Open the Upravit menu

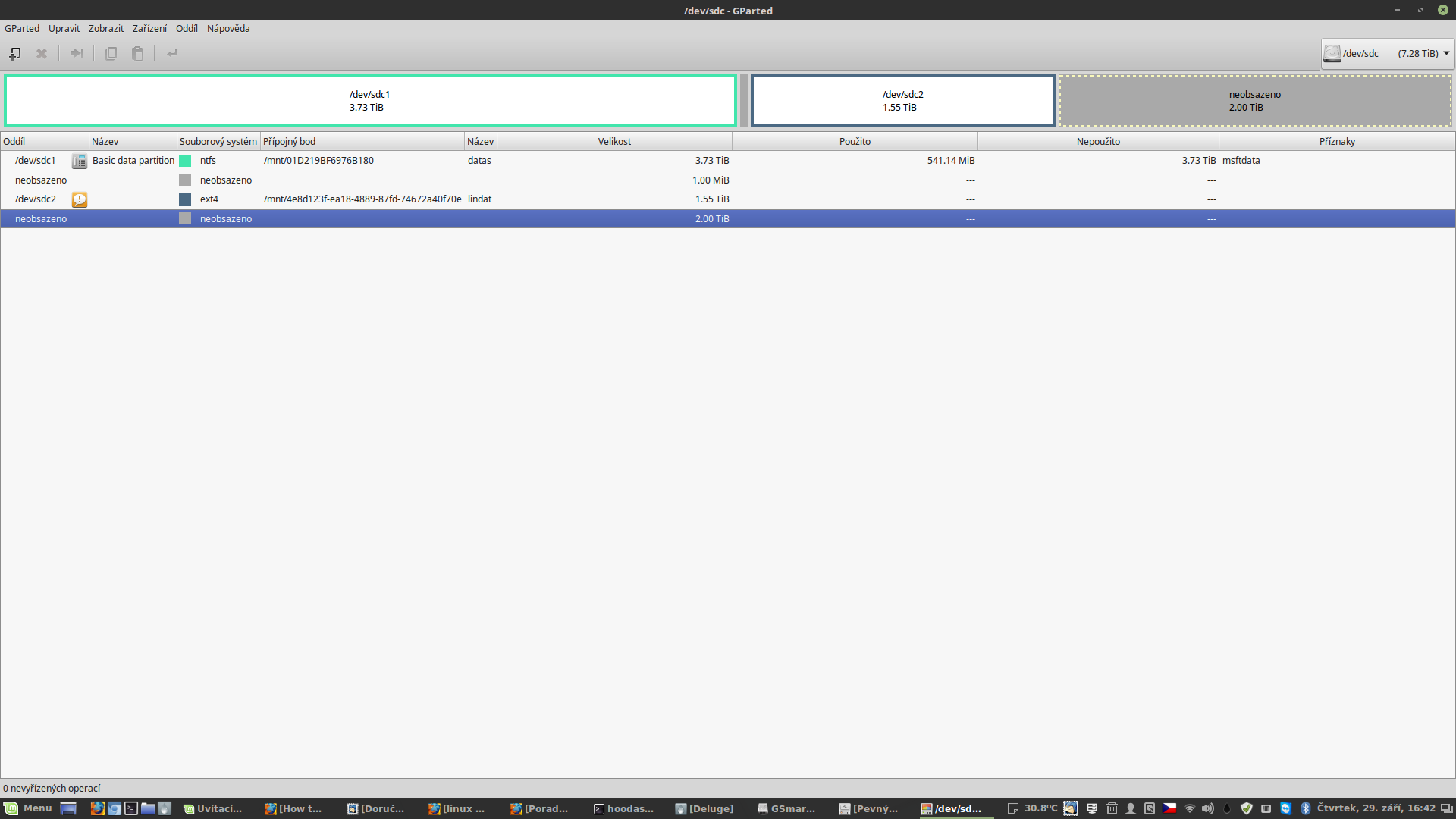pyautogui.click(x=64, y=28)
